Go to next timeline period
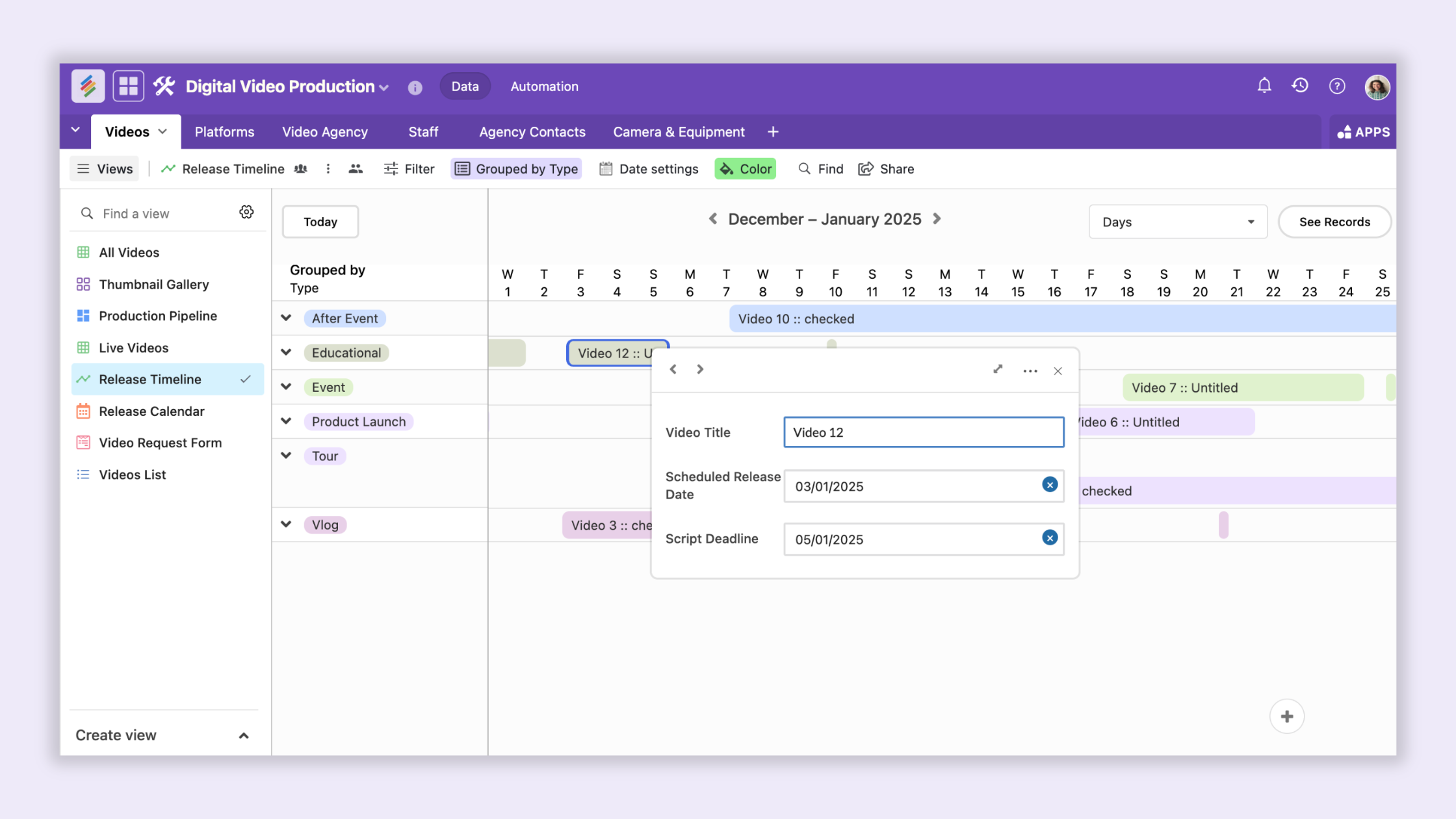This screenshot has width=1456, height=819. [937, 219]
